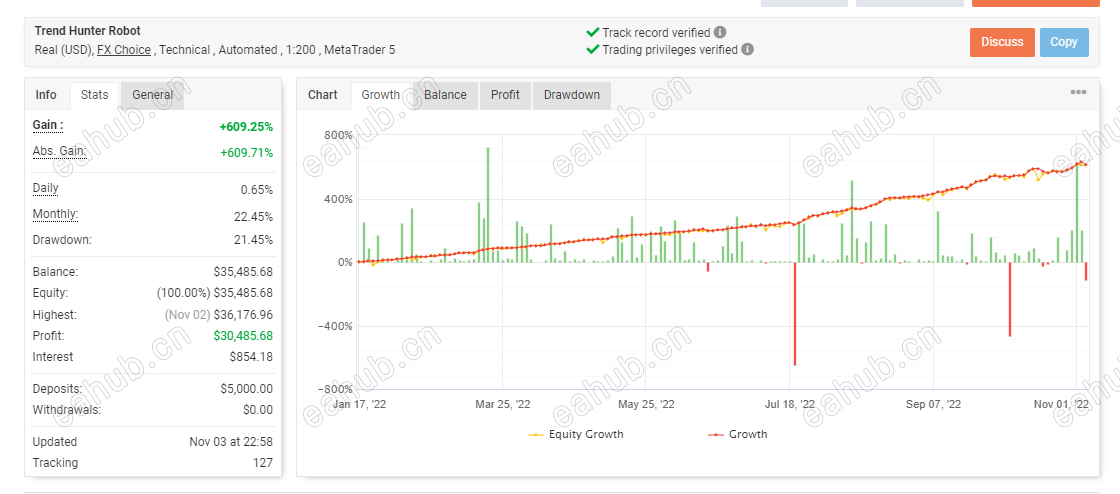1120x494 pixels.
Task: Click the orange Discuss button
Action: [x=1002, y=42]
